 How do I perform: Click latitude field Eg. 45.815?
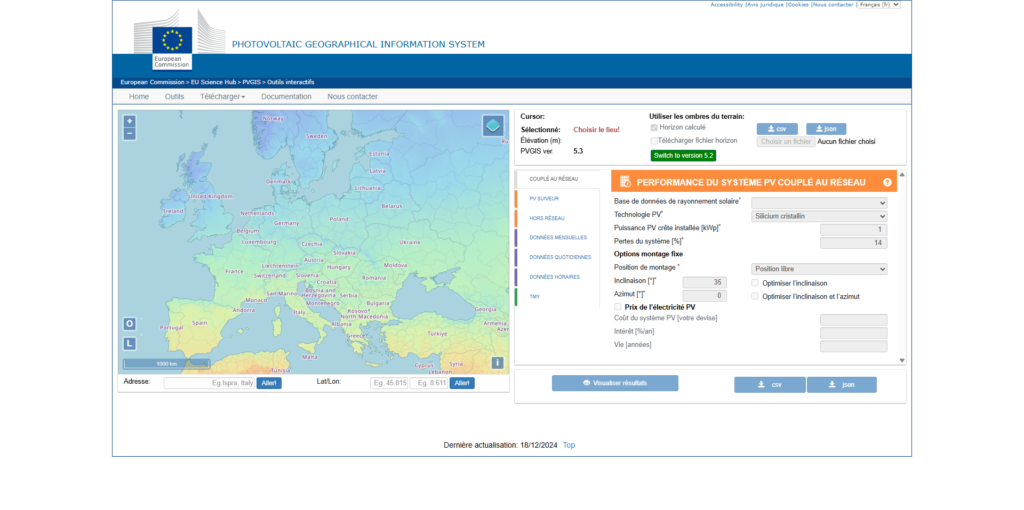point(389,383)
